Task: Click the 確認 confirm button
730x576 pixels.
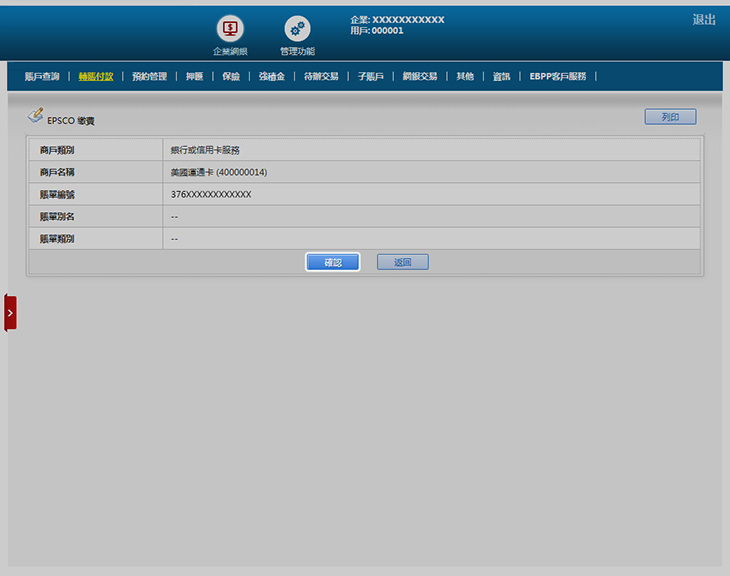Action: [333, 262]
